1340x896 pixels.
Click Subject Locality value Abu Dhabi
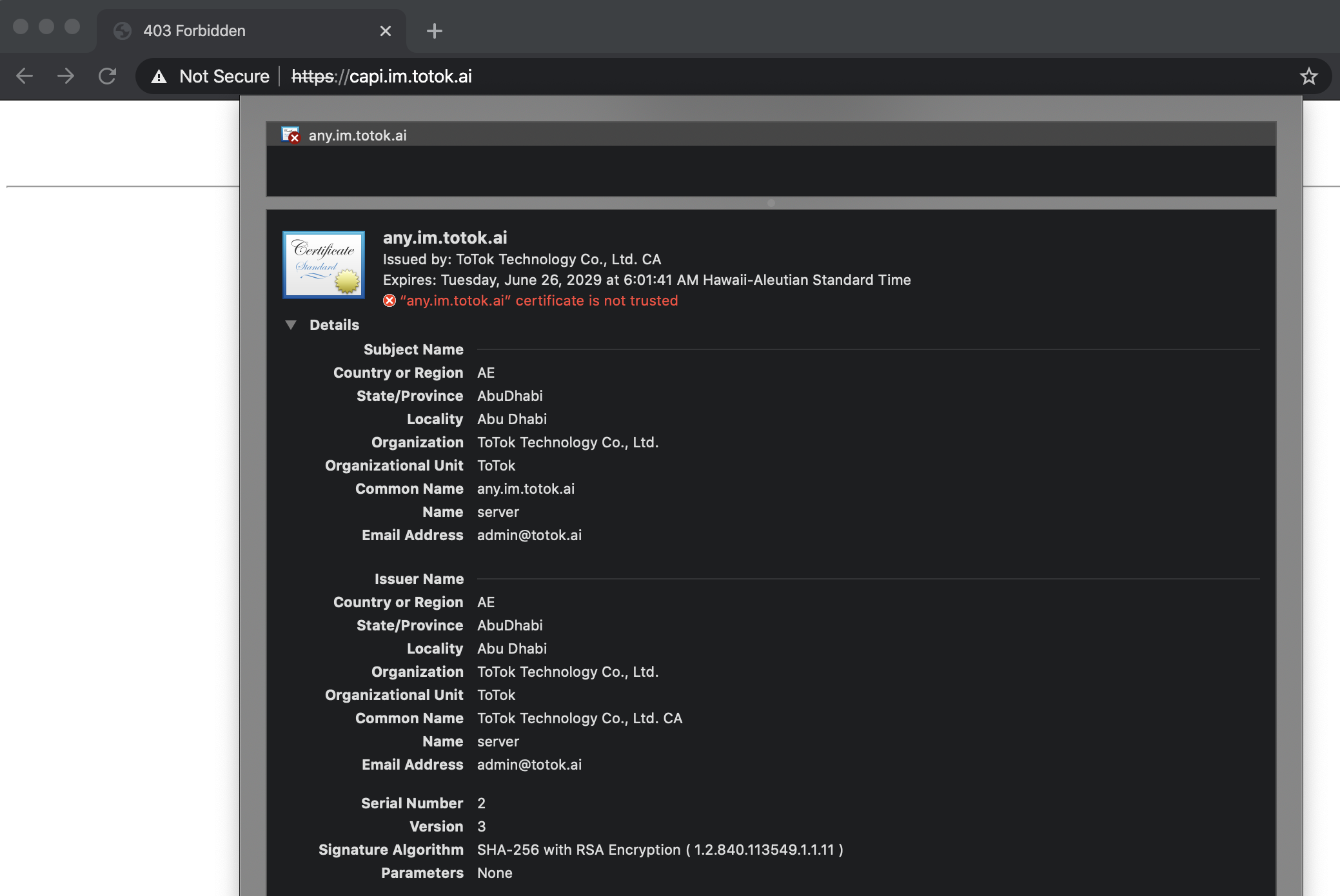point(512,419)
